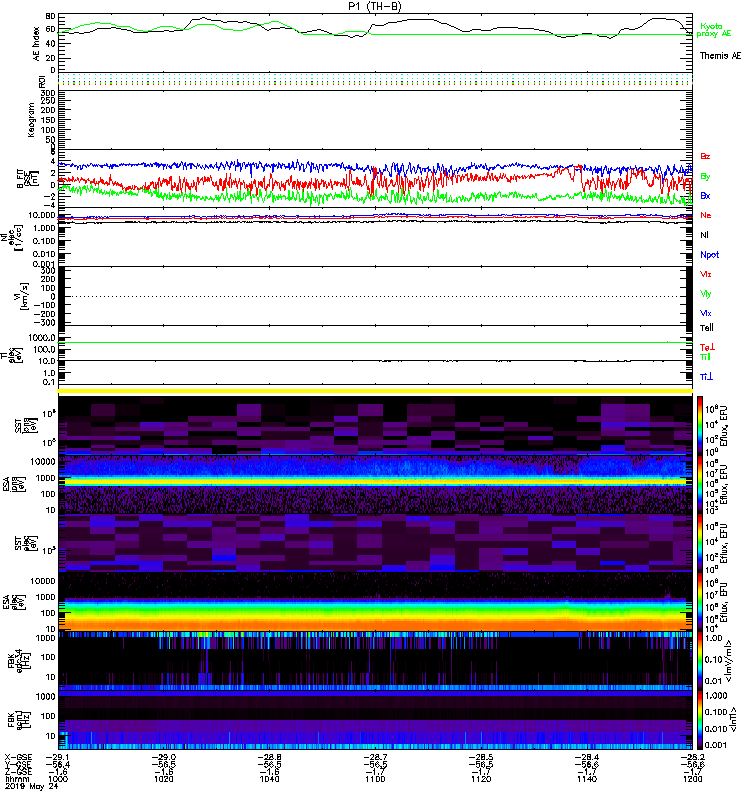Click the red Bz legend label
The image size is (750, 800).
pyautogui.click(x=705, y=156)
